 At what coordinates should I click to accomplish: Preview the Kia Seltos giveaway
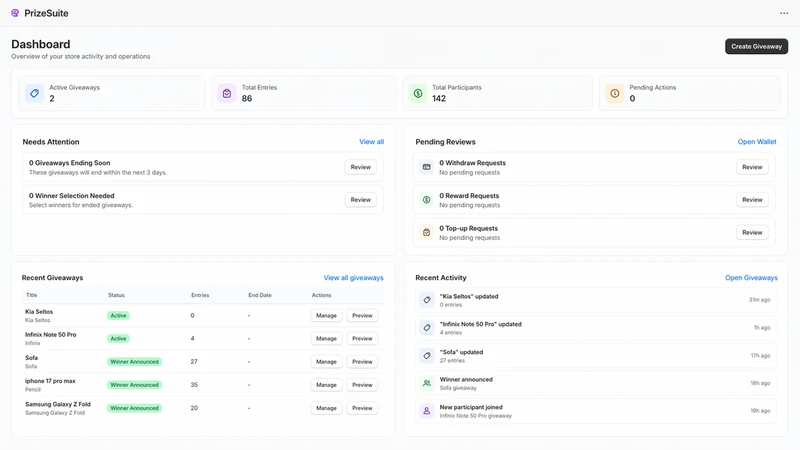tap(362, 316)
